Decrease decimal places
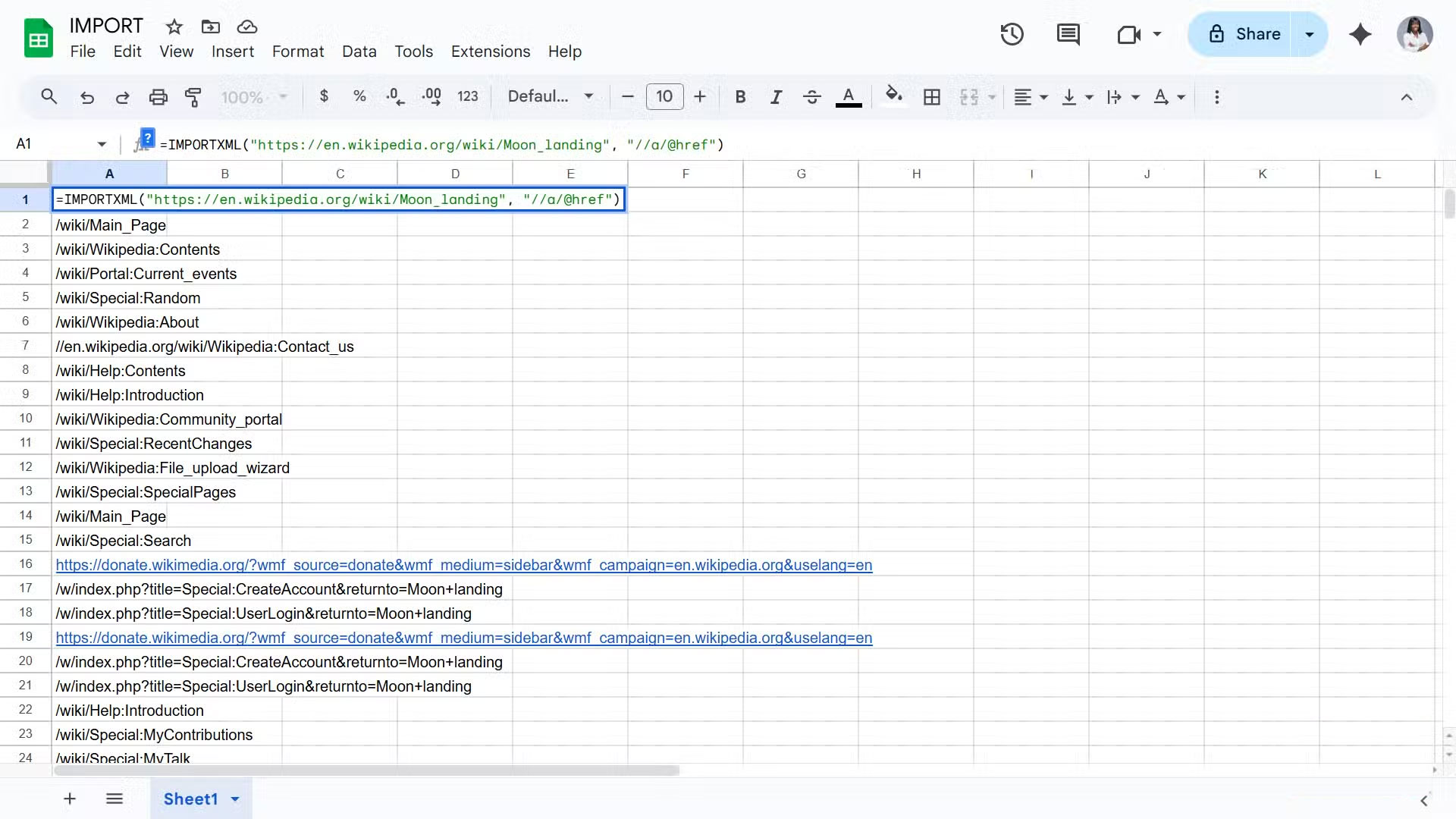The image size is (1456, 819). [x=394, y=96]
